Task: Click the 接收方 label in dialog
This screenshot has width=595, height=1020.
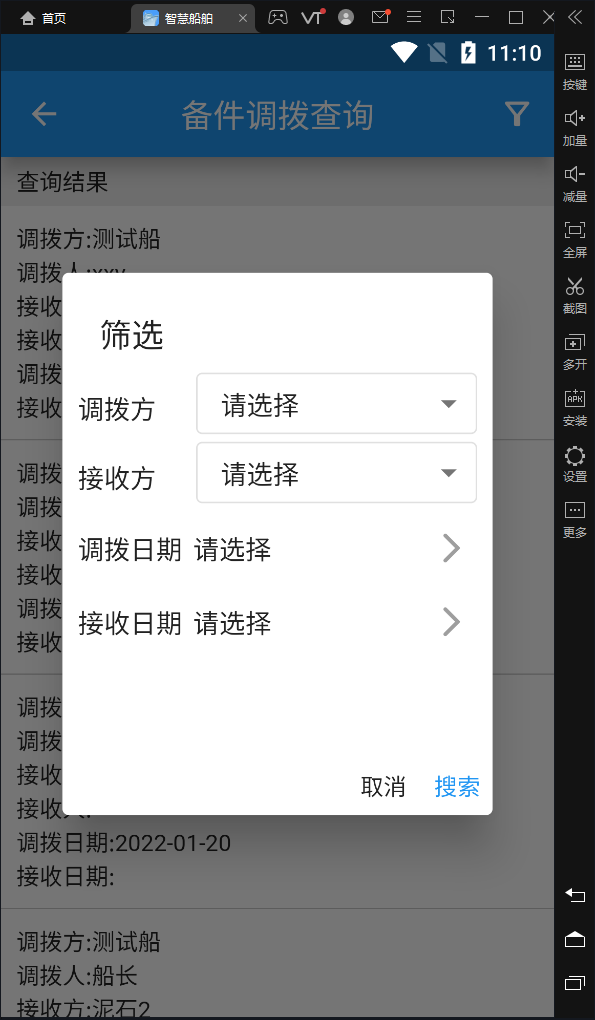Action: point(117,479)
